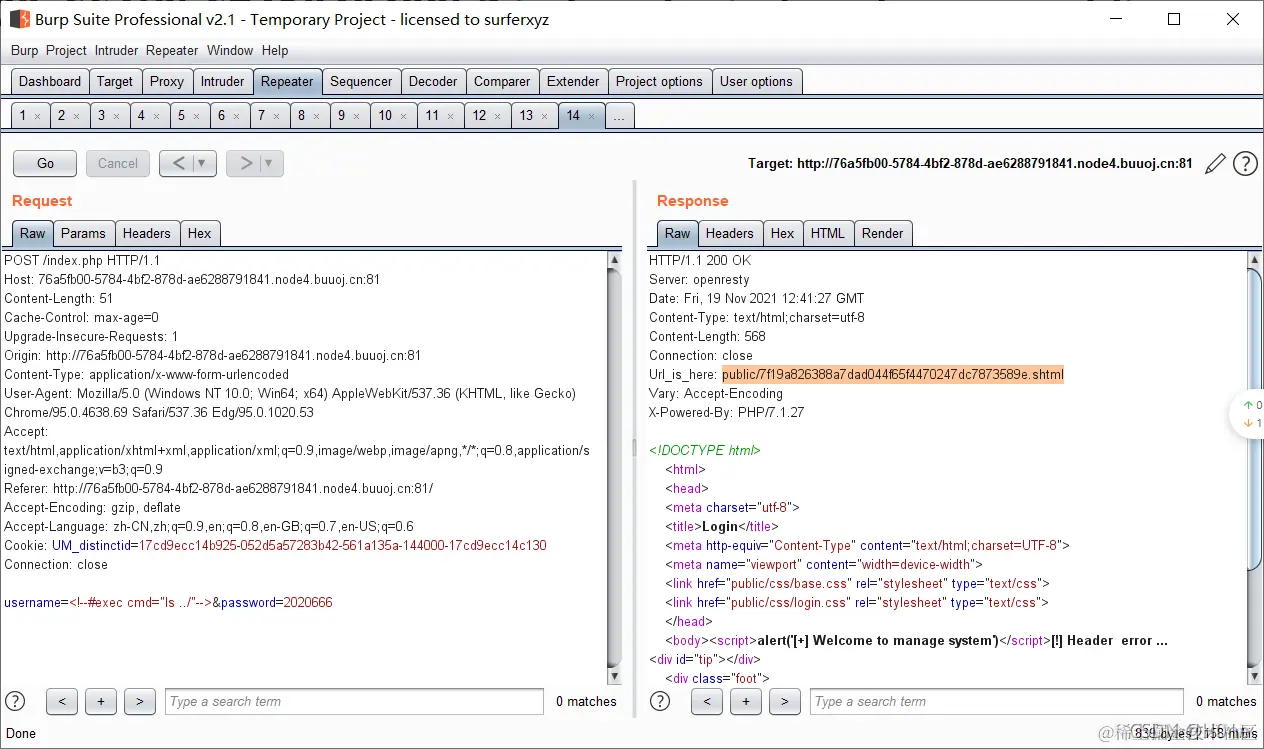
Task: Click the Burp Suite logo icon
Action: (x=19, y=19)
